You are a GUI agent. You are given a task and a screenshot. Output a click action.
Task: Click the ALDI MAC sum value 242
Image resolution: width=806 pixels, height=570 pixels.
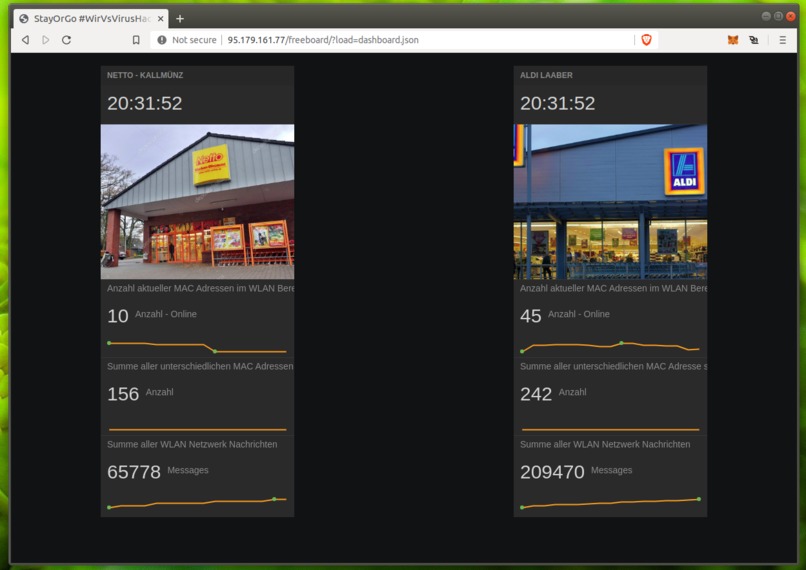tap(536, 394)
